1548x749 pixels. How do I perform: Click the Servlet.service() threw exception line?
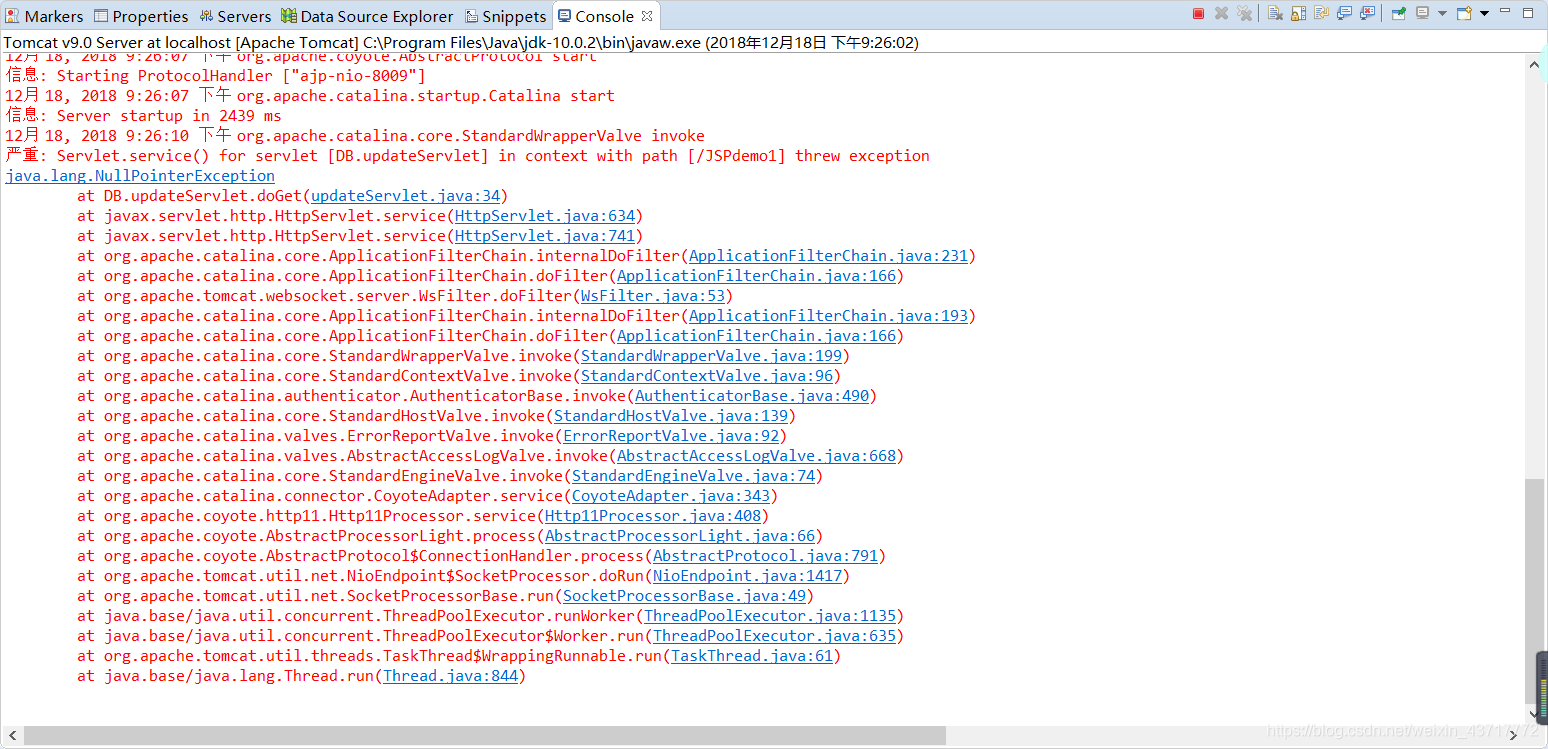click(x=467, y=156)
